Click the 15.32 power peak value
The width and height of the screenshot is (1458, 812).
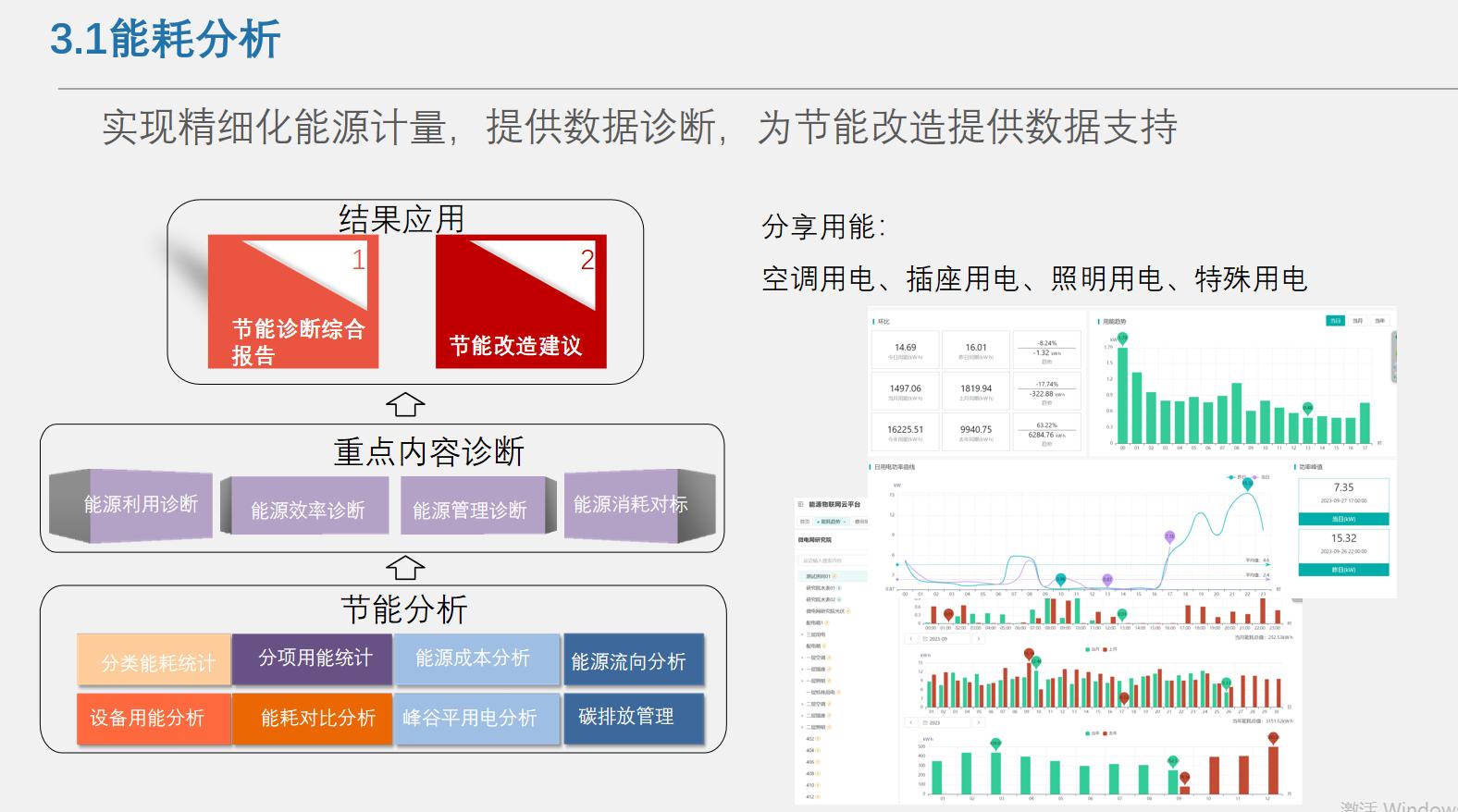(1343, 538)
